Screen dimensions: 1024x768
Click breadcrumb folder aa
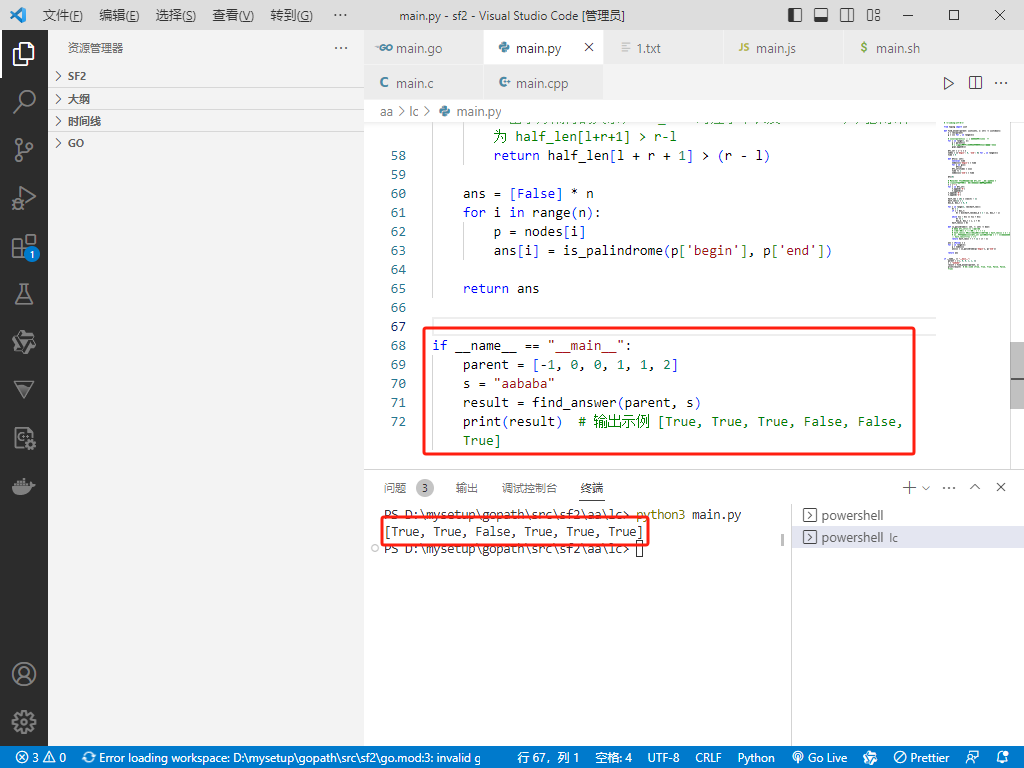[386, 112]
